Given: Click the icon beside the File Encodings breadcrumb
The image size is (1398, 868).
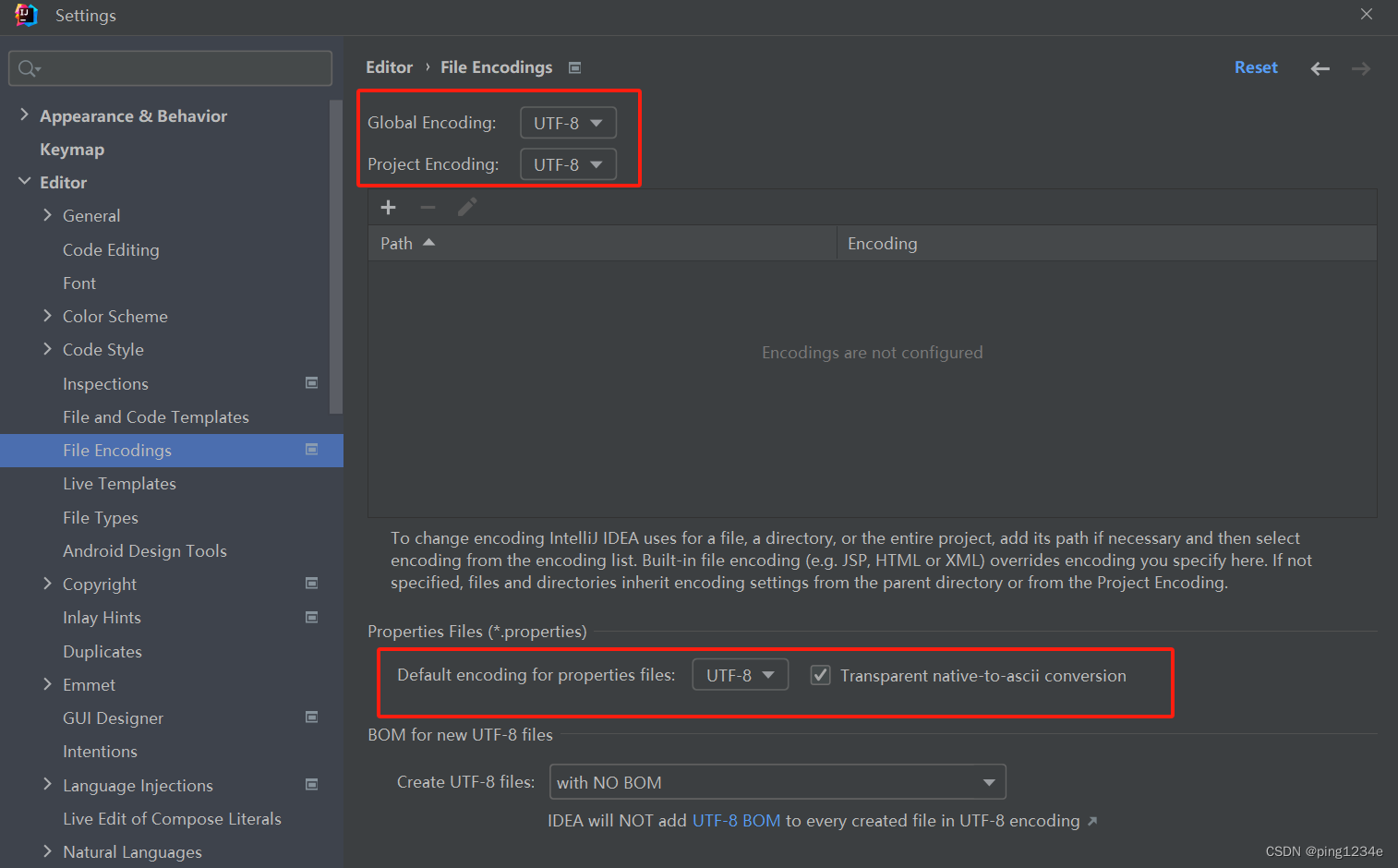Looking at the screenshot, I should click(574, 66).
